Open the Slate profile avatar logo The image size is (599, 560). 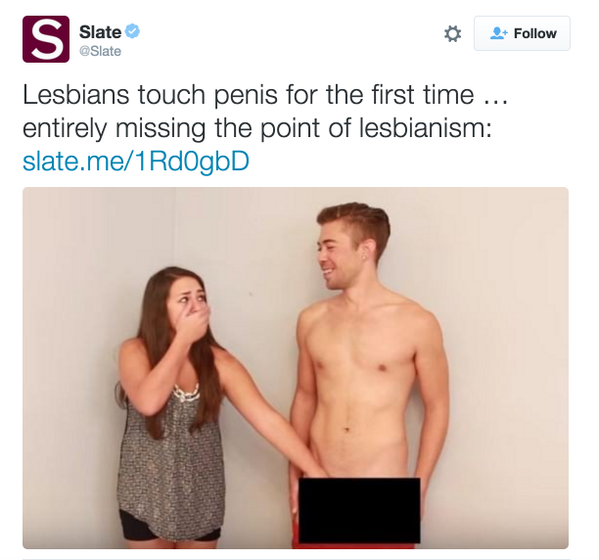46,39
